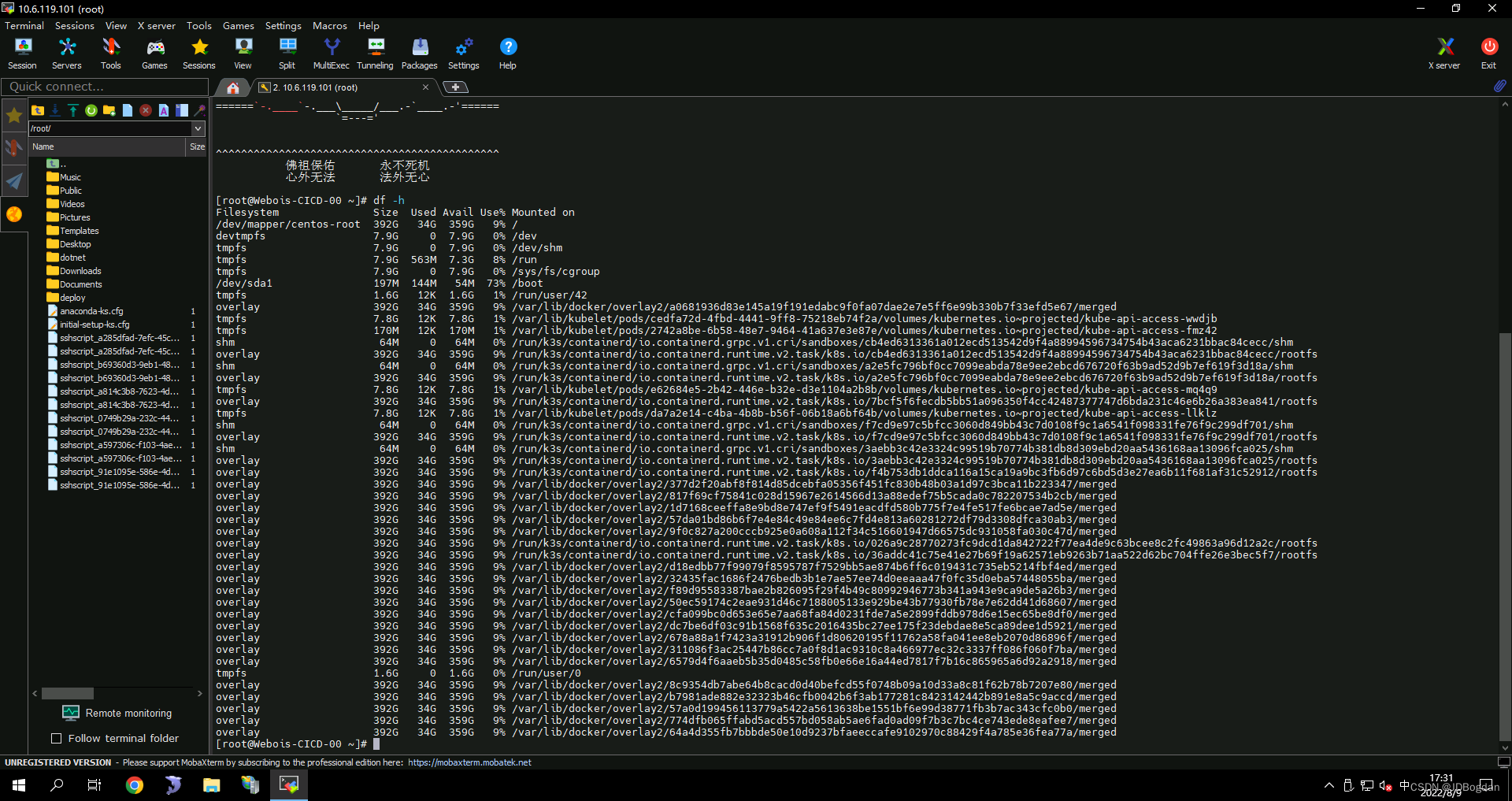Click inside the Quick connect field
Screen dimensions: 1512x801
(x=102, y=87)
